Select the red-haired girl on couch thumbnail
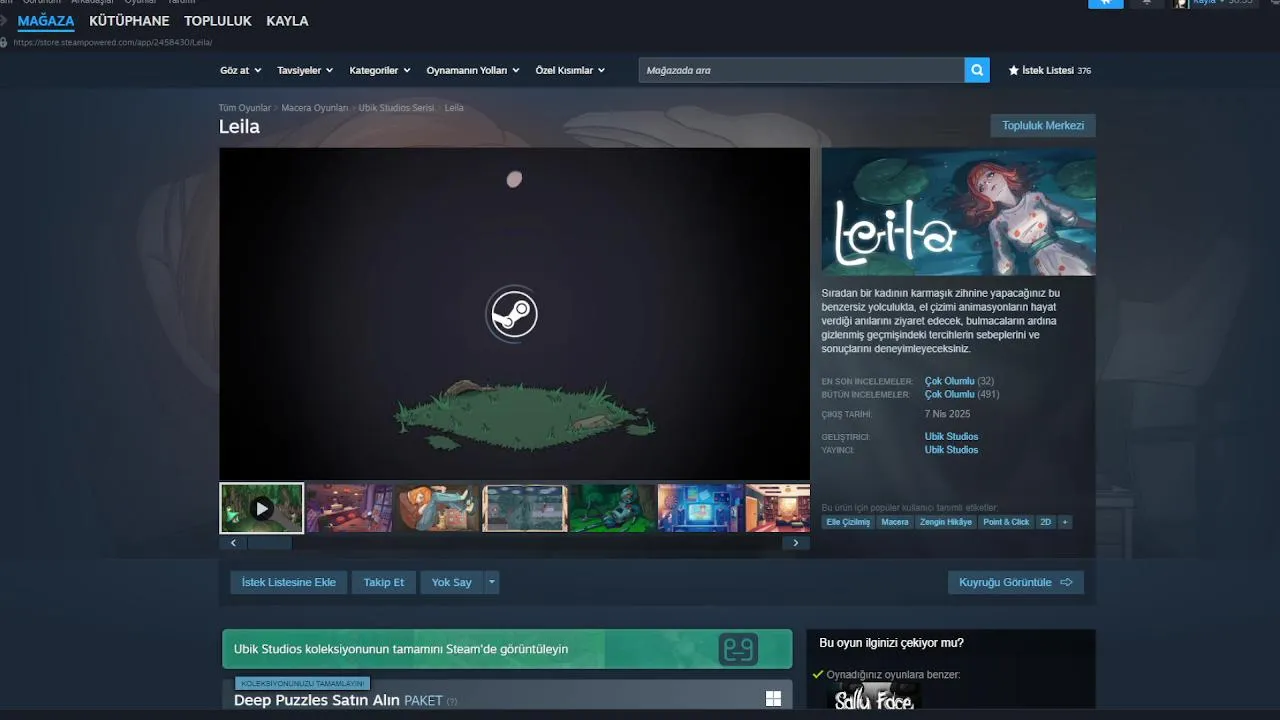 click(x=437, y=508)
